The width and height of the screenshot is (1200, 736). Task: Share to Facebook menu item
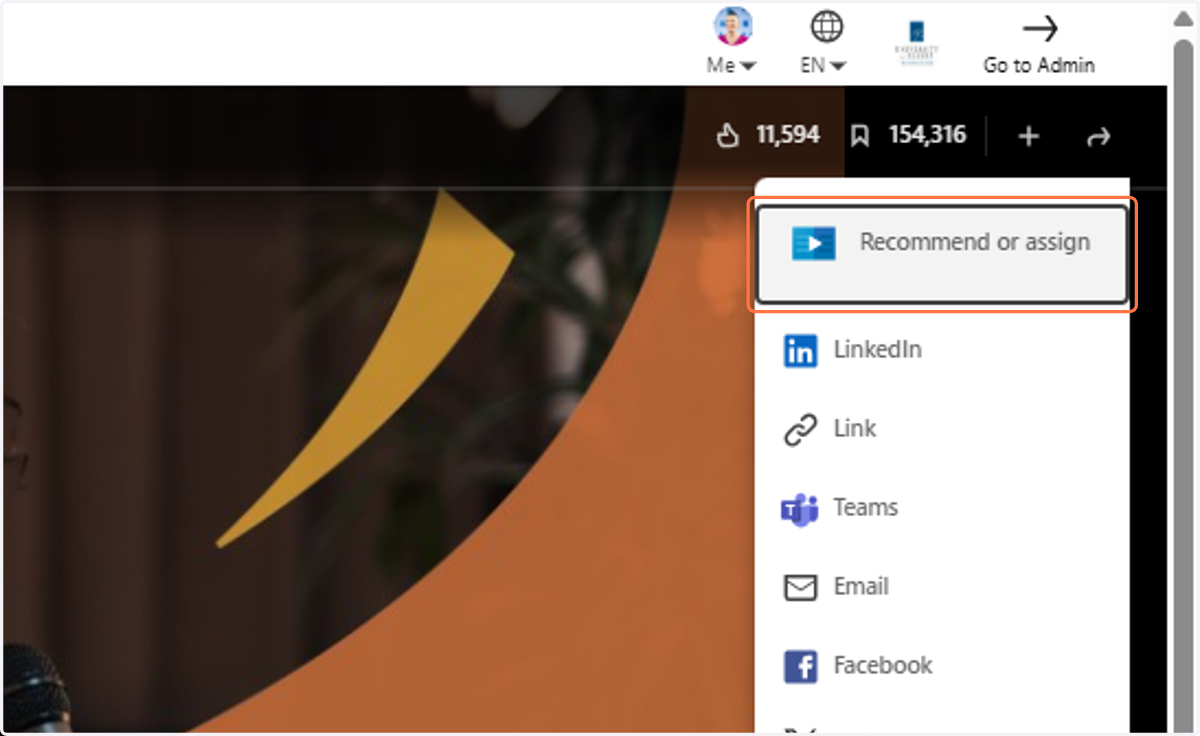coord(942,666)
